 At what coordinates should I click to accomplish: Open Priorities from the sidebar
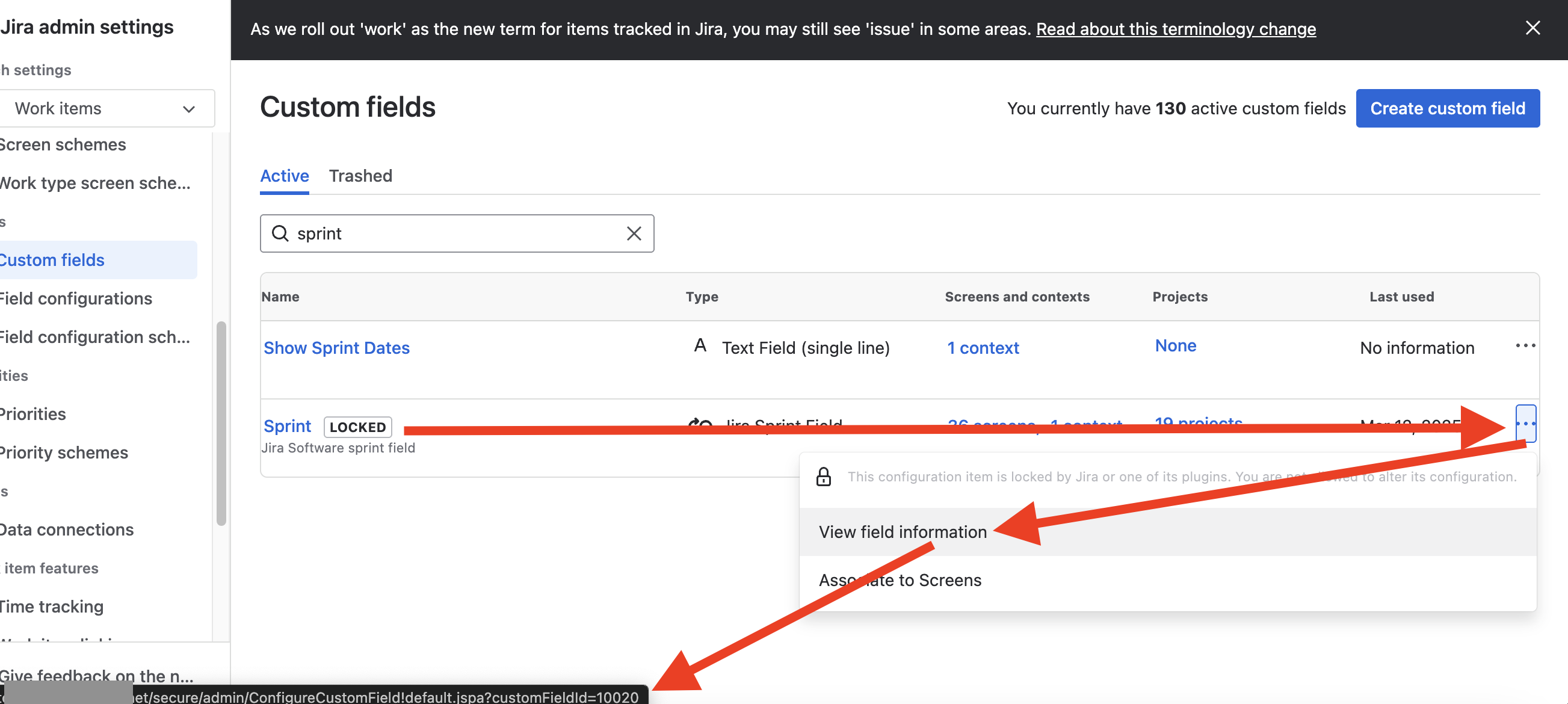click(32, 414)
